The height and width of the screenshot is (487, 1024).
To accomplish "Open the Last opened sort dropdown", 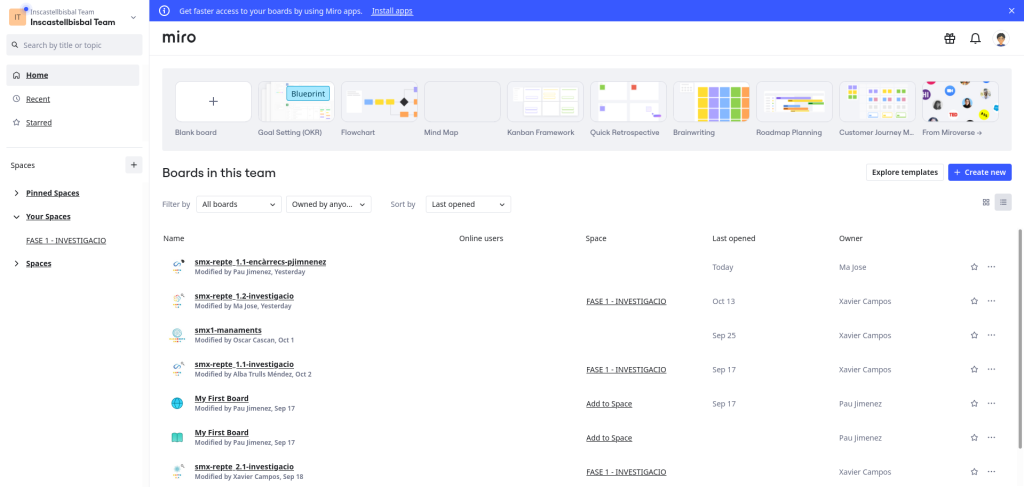I will point(468,204).
